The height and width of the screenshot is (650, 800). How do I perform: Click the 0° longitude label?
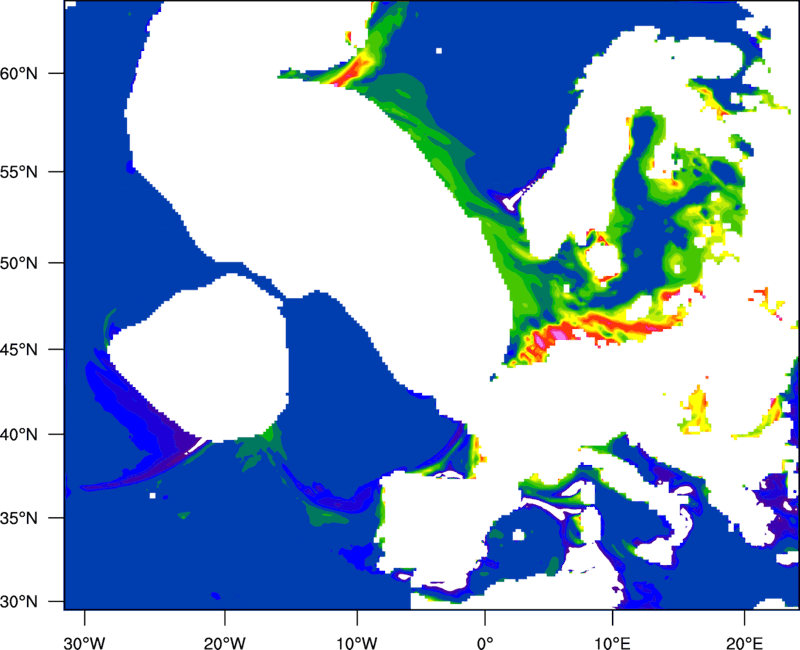coord(485,643)
